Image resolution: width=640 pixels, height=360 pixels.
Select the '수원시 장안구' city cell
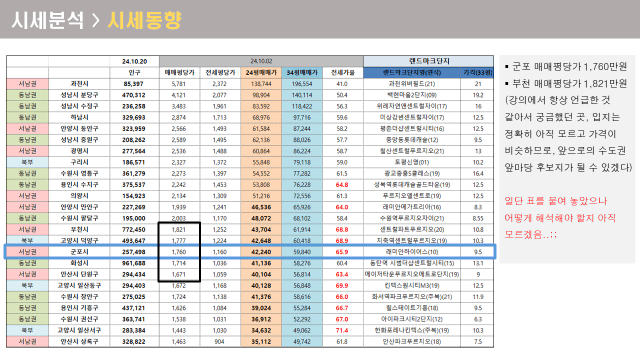(79, 297)
